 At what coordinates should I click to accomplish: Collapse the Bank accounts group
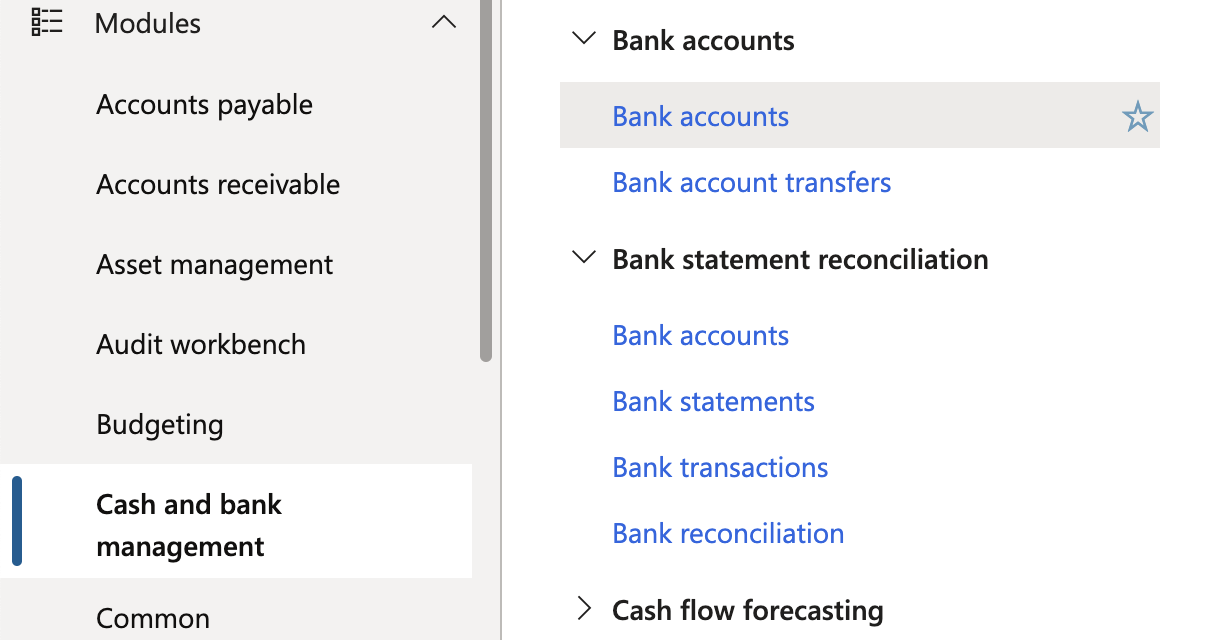(x=582, y=40)
